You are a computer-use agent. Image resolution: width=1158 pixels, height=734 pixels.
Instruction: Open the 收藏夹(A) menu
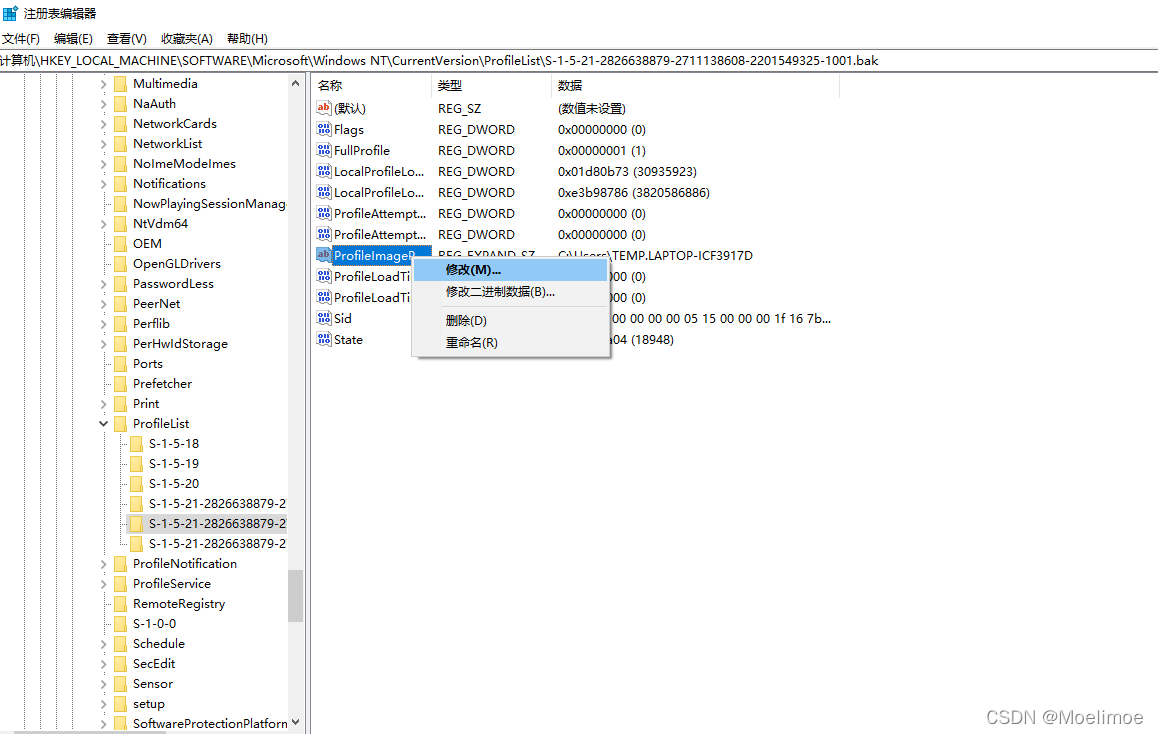(187, 38)
